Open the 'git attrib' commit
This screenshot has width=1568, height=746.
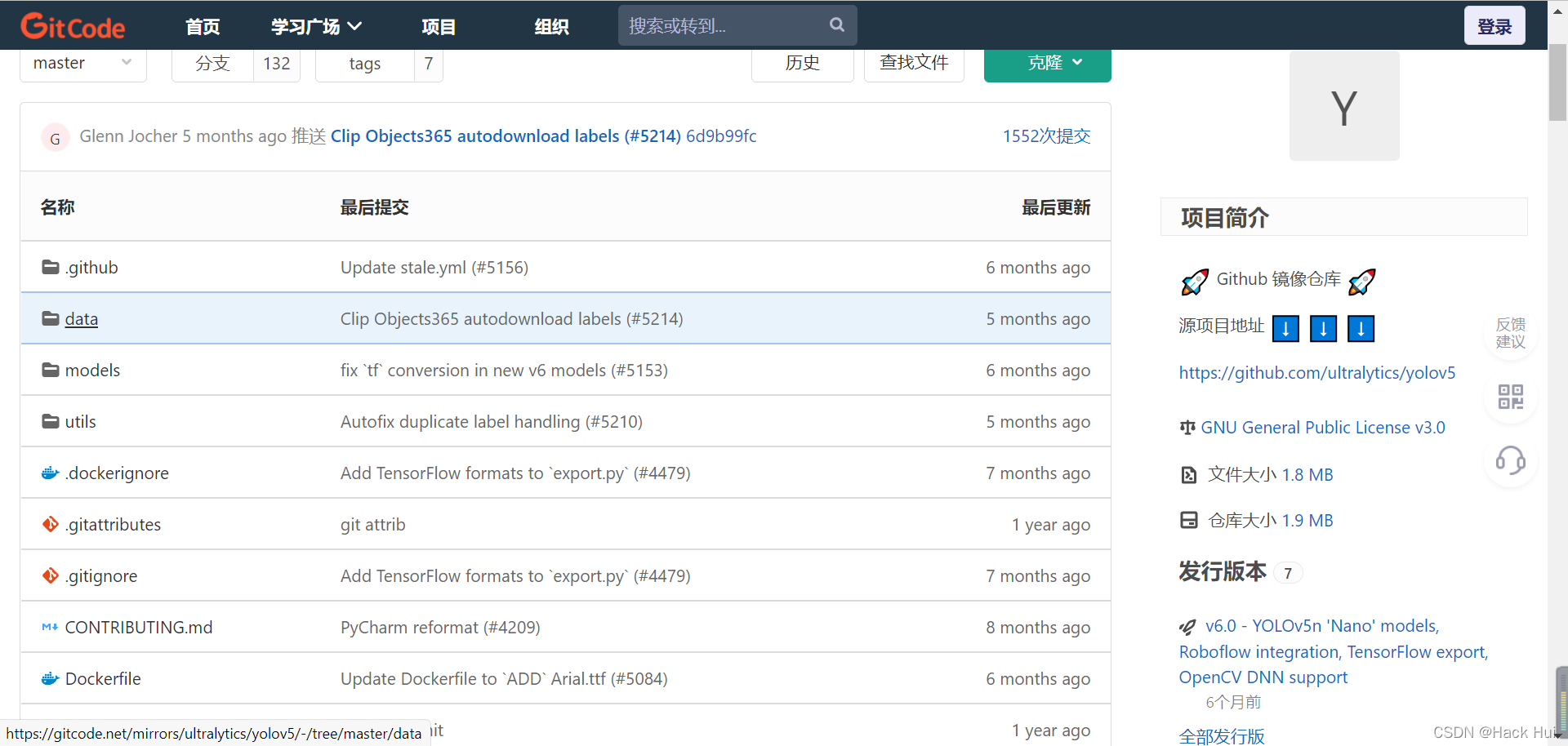(372, 525)
